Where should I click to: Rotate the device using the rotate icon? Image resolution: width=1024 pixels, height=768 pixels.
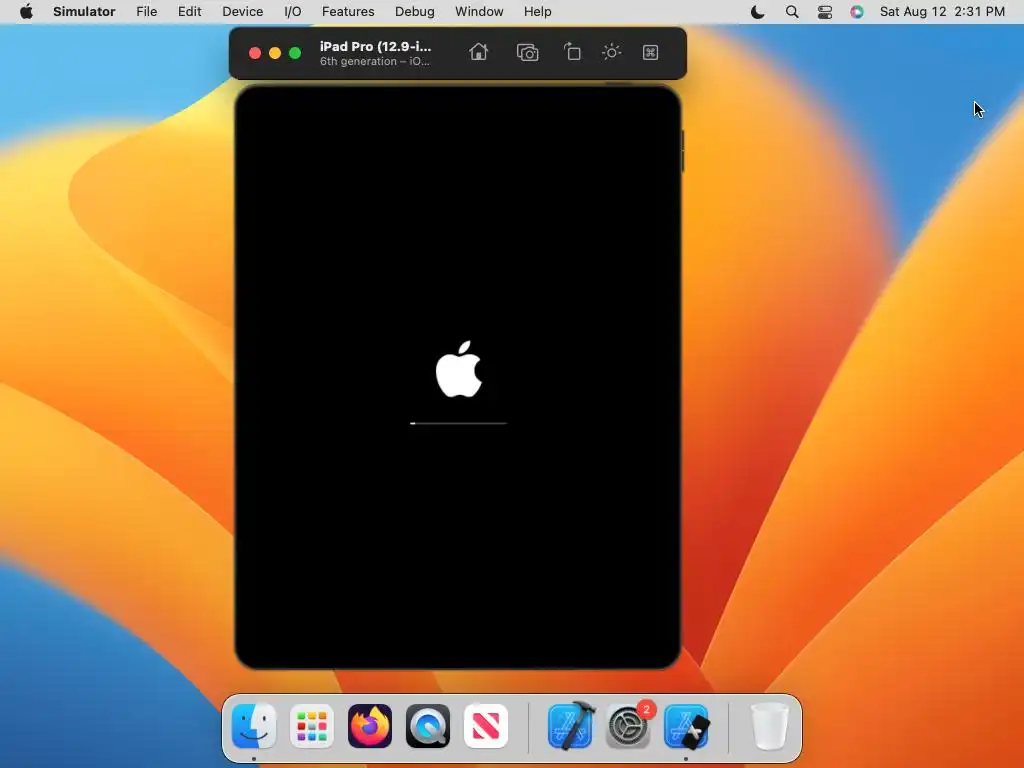click(572, 52)
